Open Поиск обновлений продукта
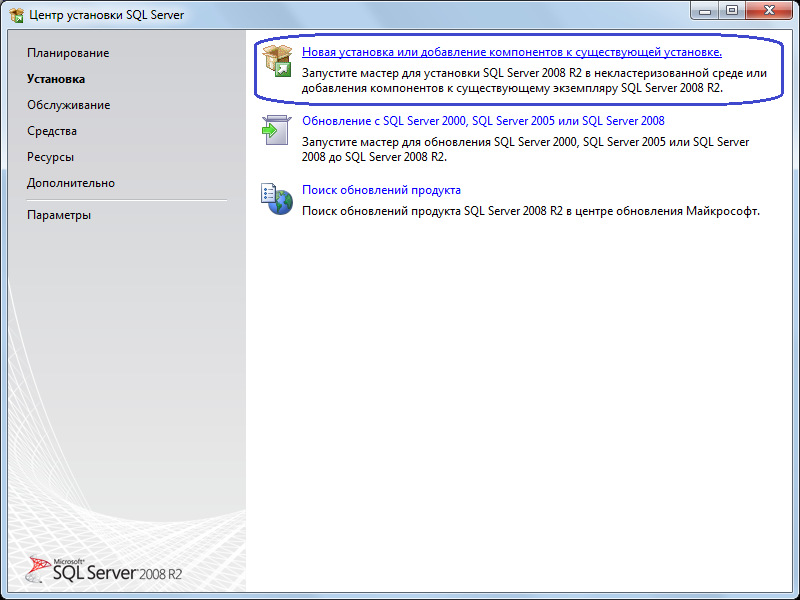The width and height of the screenshot is (800, 600). [382, 189]
